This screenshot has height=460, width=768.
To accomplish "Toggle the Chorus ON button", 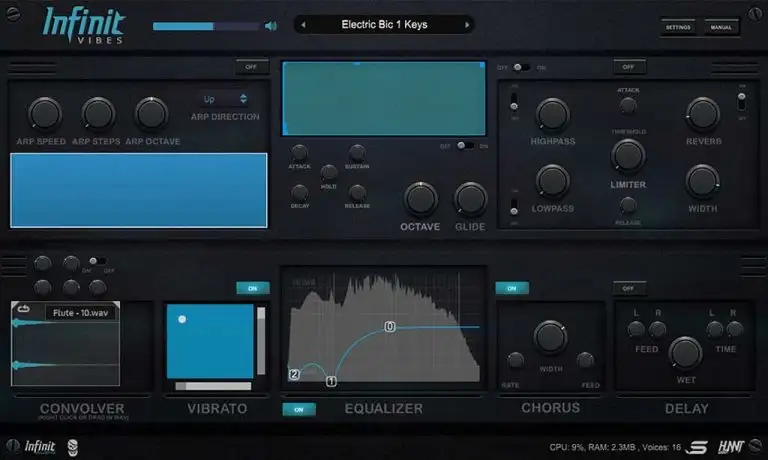I will (x=512, y=288).
